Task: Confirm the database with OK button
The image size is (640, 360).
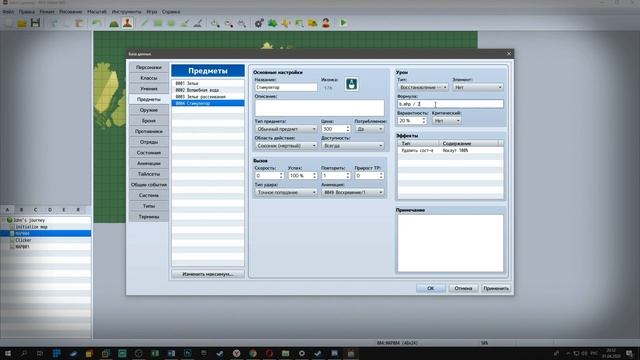Action: click(x=431, y=288)
